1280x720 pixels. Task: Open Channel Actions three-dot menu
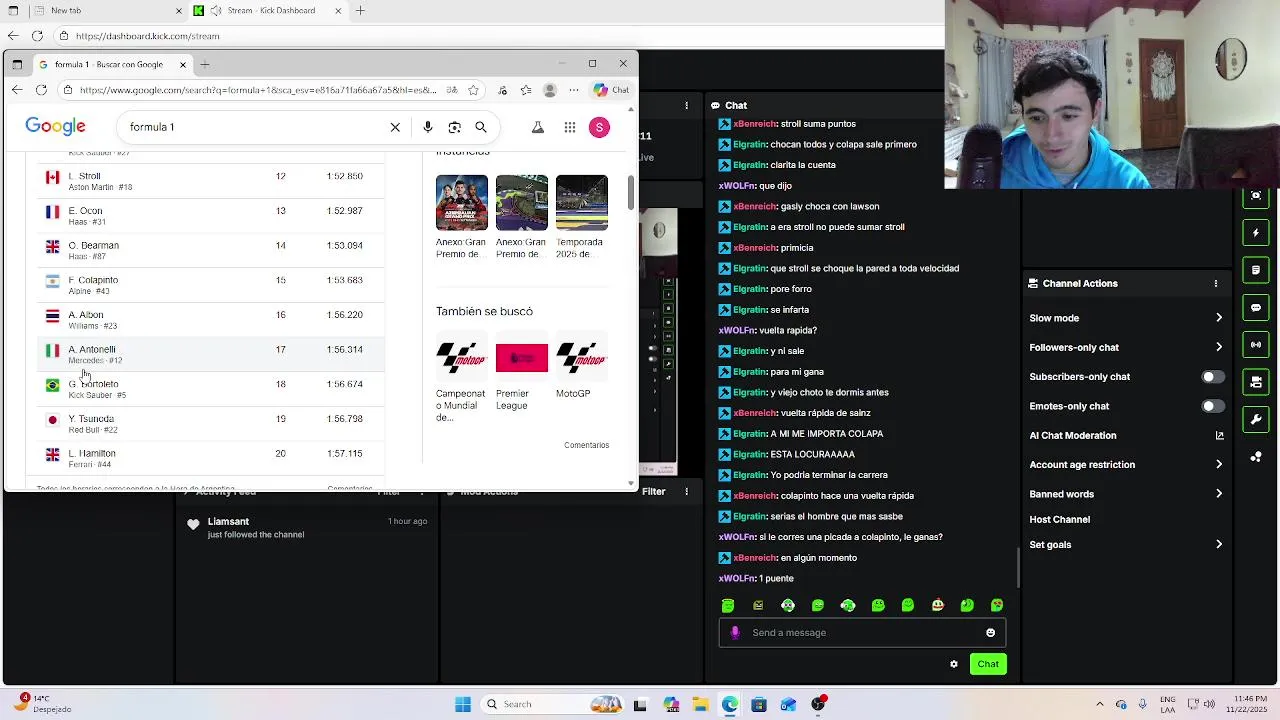click(x=1216, y=284)
